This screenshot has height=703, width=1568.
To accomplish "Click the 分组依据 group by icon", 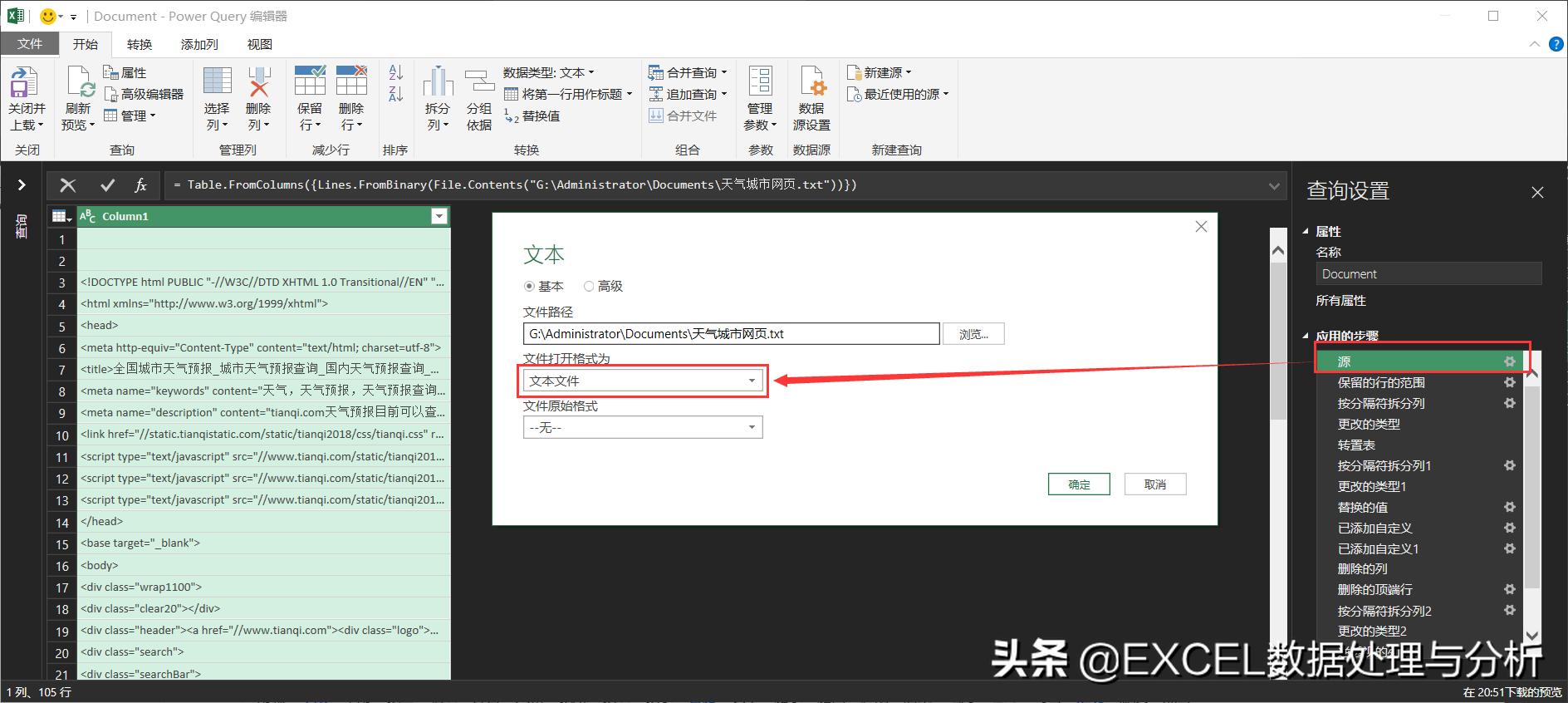I will (479, 81).
